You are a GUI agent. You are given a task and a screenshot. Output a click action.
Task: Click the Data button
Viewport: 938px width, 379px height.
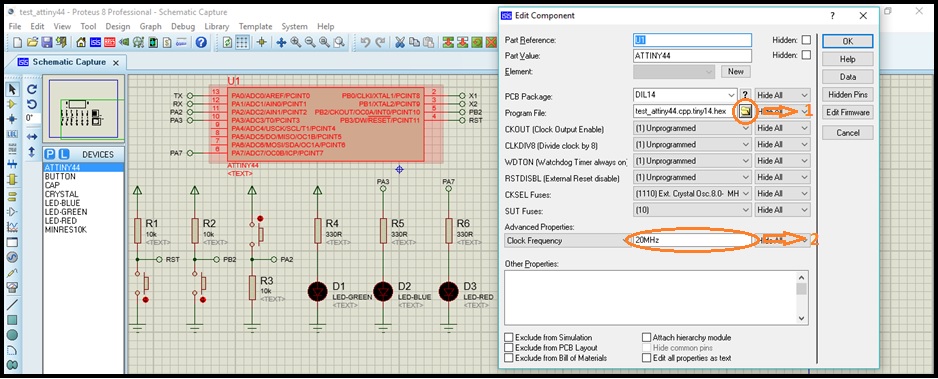pos(848,77)
